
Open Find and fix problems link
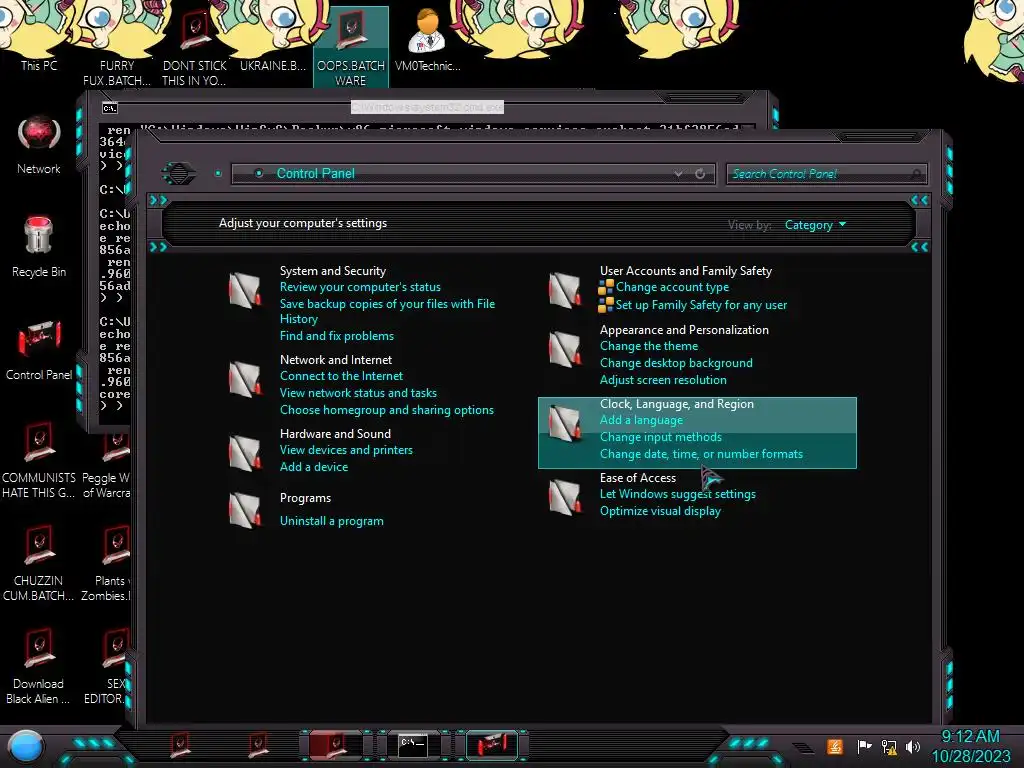click(x=336, y=336)
